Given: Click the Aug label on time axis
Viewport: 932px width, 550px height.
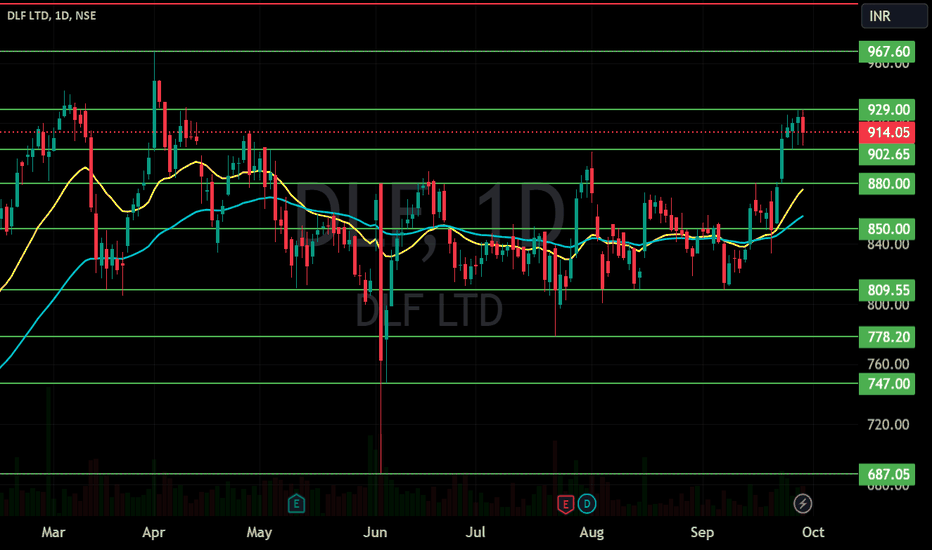Looking at the screenshot, I should pos(591,532).
